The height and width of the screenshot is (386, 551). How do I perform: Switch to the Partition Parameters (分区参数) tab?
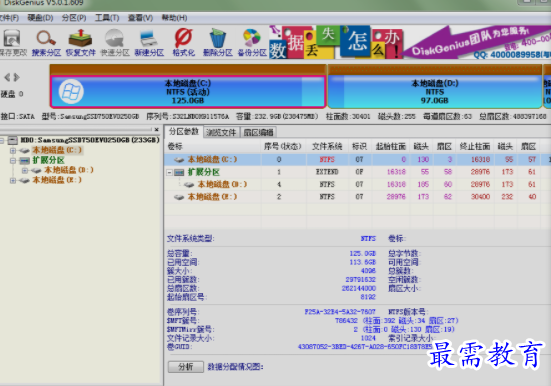pyautogui.click(x=184, y=132)
